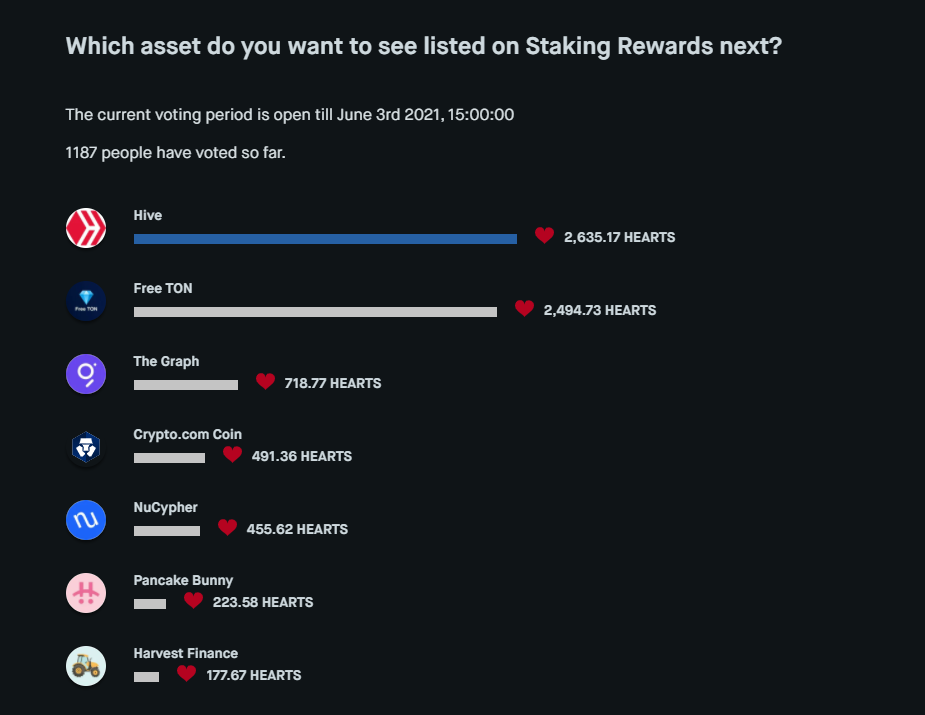Click the Free TON vote bar
Viewport: 925px width, 715px height.
[315, 312]
